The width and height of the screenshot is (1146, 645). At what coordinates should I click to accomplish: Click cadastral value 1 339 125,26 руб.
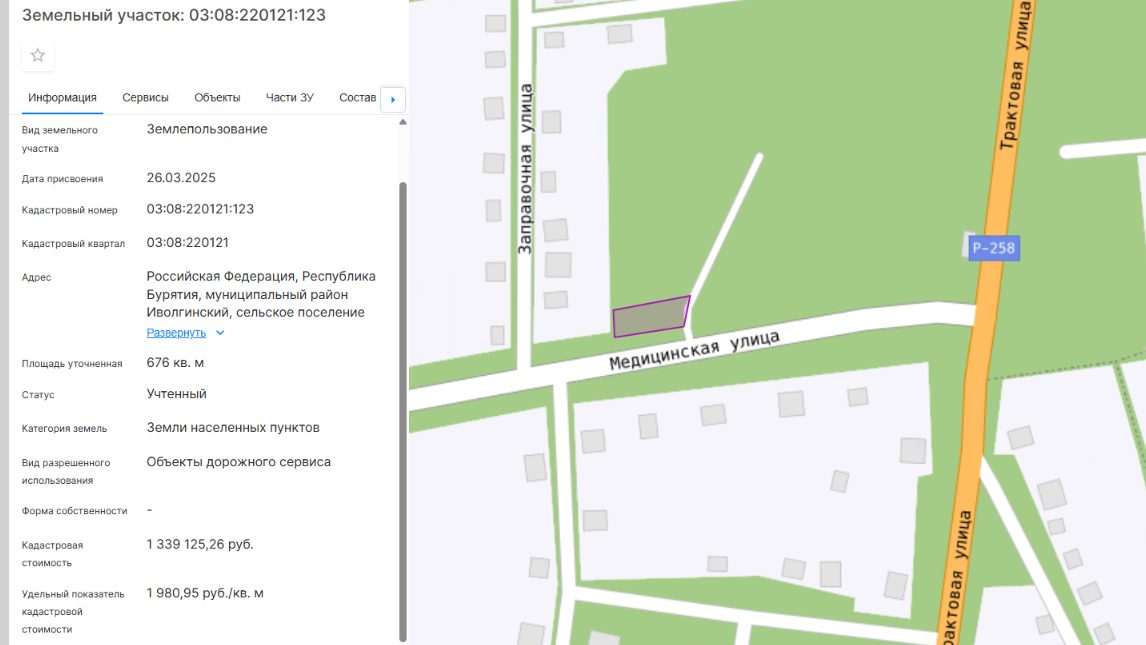[200, 544]
